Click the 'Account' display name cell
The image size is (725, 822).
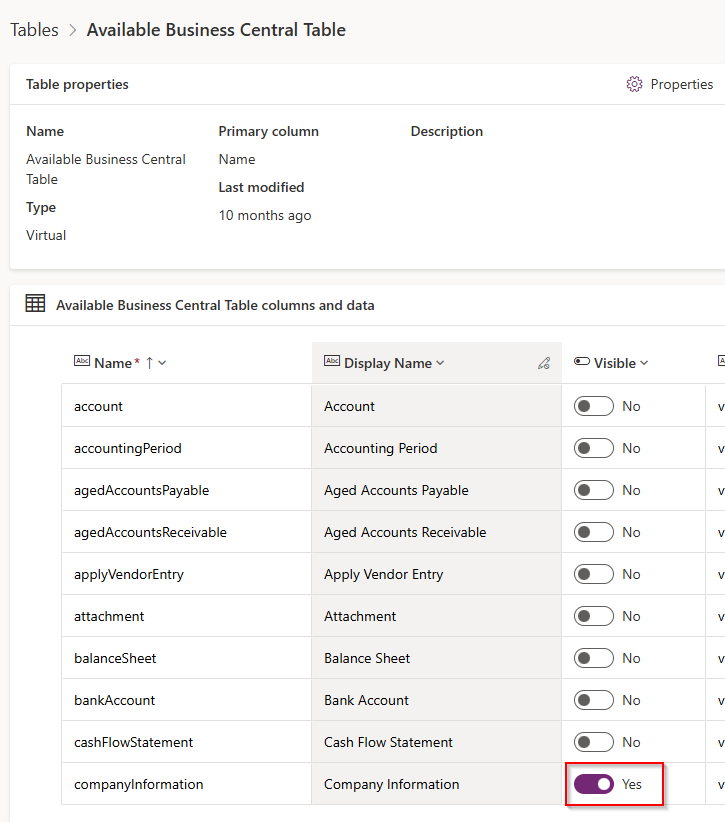(x=437, y=406)
